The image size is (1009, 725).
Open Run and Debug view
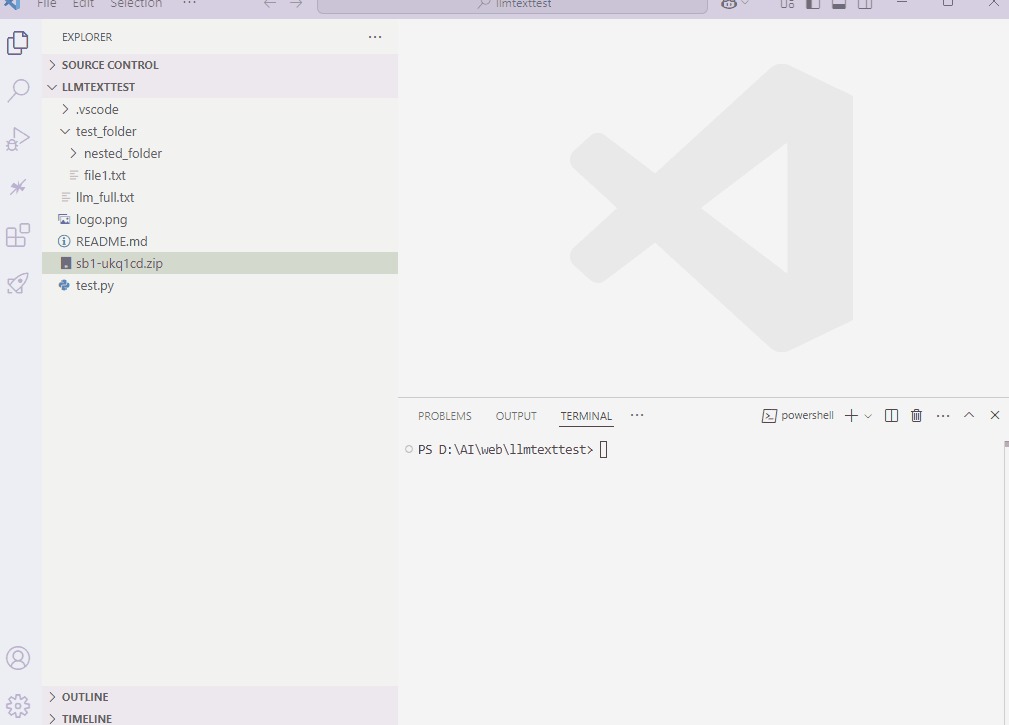(18, 138)
